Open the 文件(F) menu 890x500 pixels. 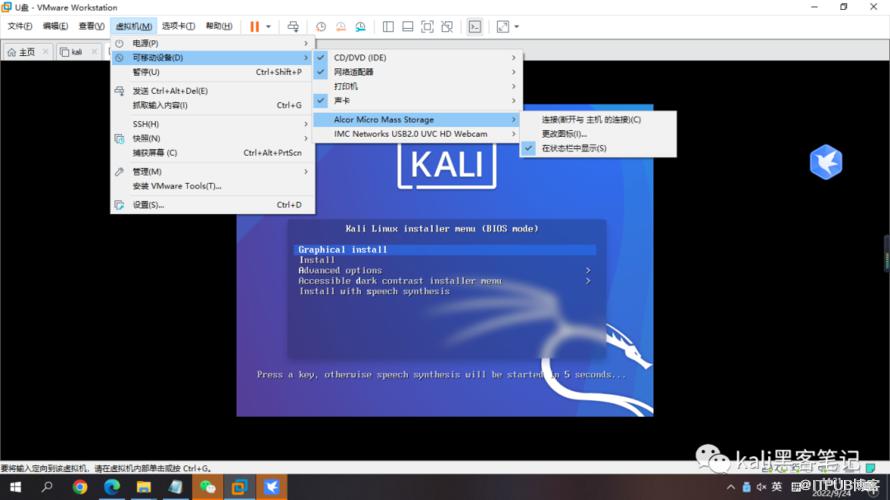click(20, 26)
